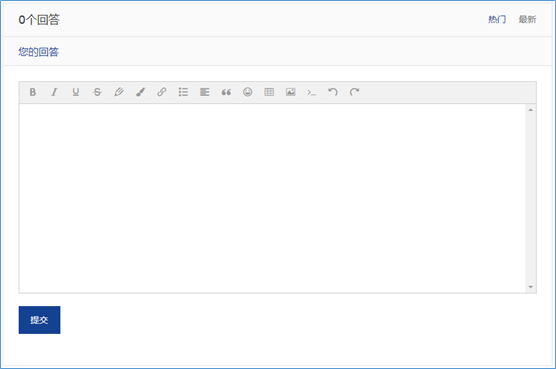Screen dimensions: 556x369
Task: Click the editor scrollbar down arrow
Action: click(530, 287)
